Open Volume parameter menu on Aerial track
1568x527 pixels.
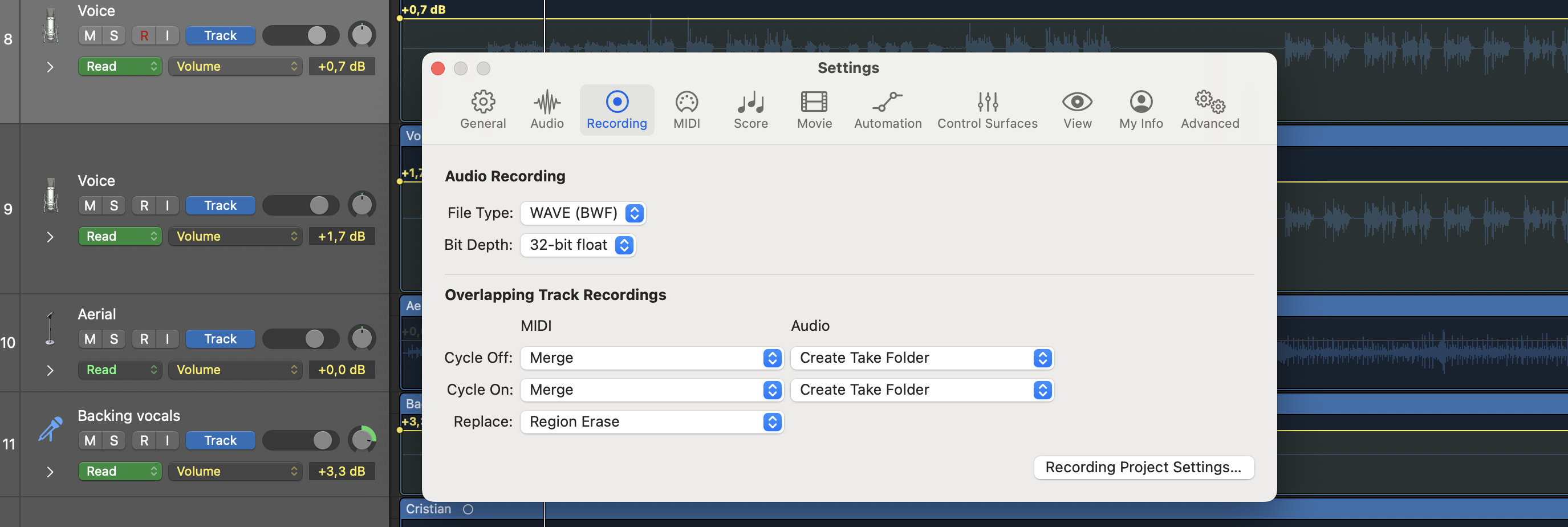235,370
